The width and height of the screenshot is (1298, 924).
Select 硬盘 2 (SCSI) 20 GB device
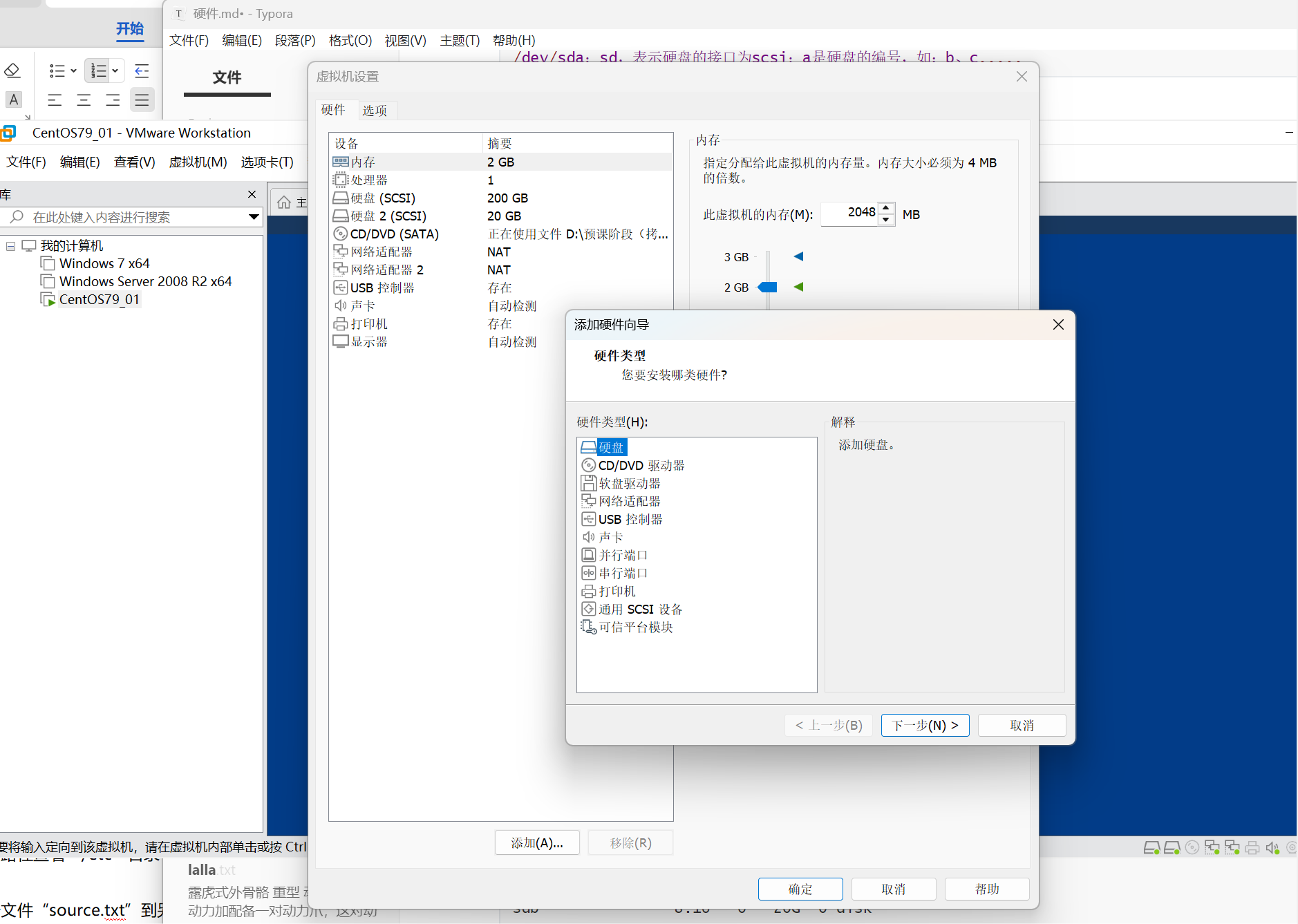(501, 216)
